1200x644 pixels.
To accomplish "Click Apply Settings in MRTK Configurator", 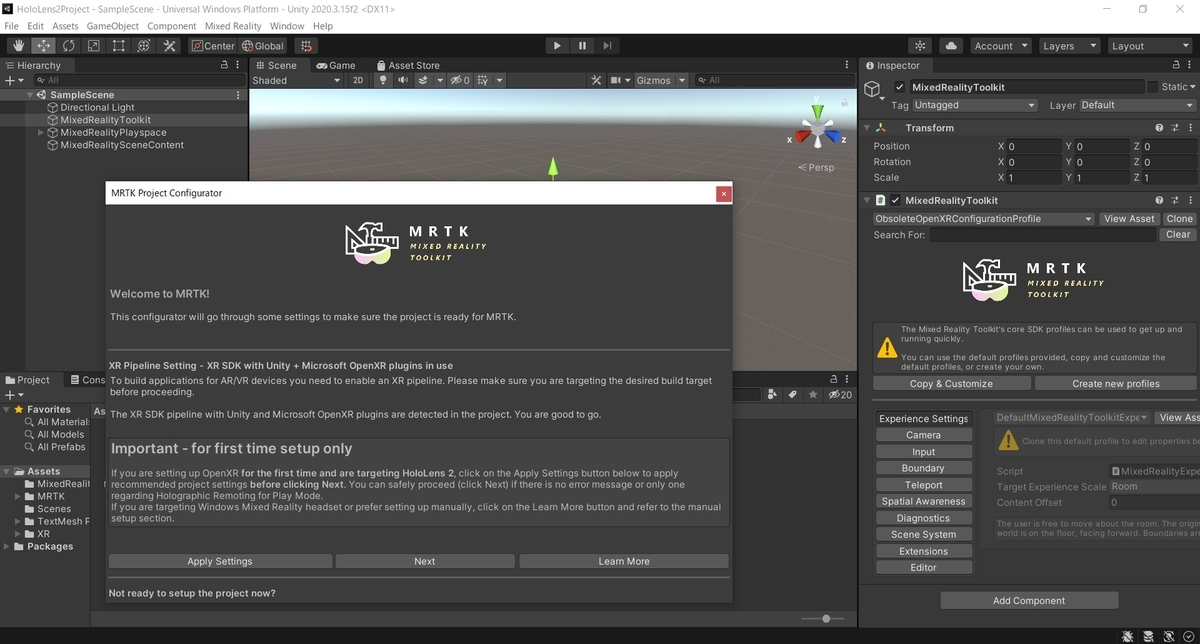I will click(220, 561).
